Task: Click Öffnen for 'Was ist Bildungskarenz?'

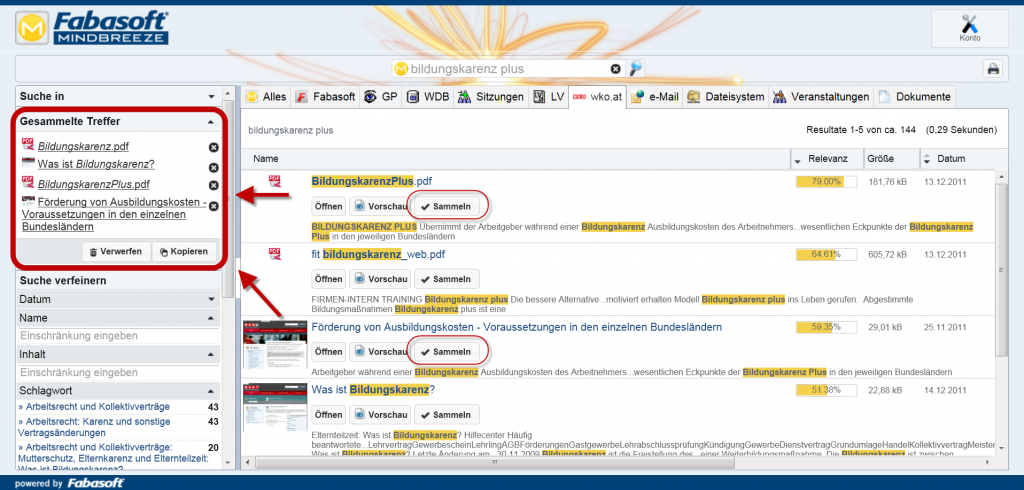Action: tap(328, 415)
